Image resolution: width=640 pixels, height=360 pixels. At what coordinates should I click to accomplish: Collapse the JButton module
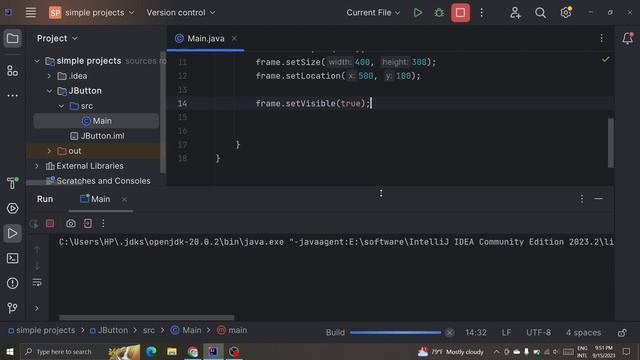pos(49,91)
